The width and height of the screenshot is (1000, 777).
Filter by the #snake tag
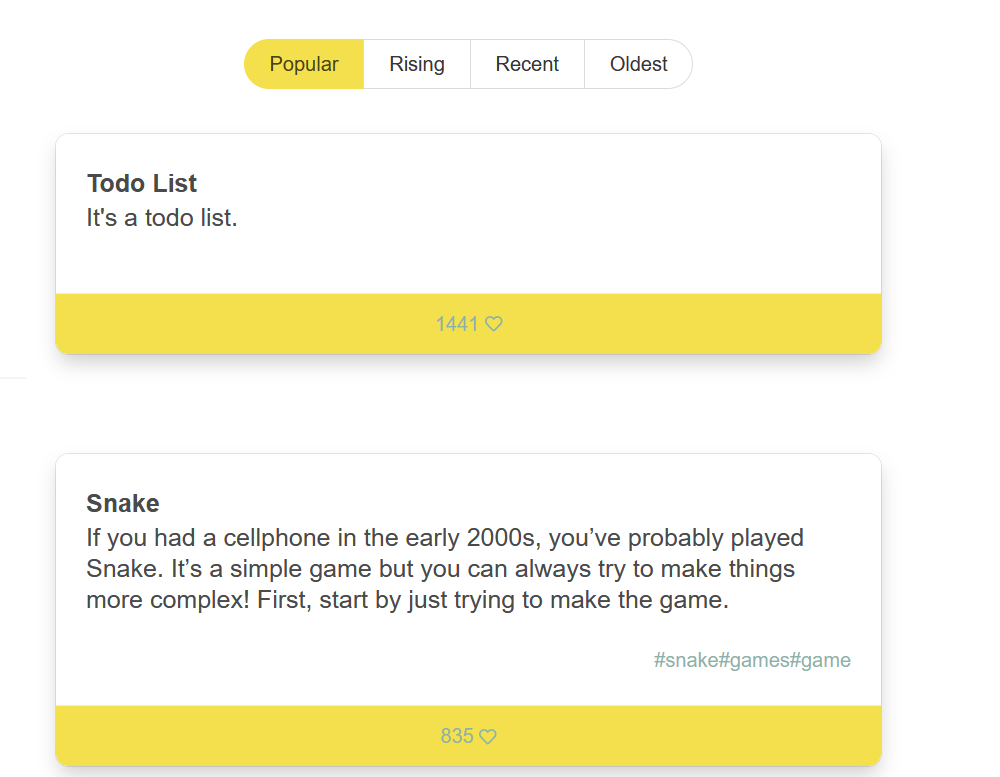coord(686,660)
